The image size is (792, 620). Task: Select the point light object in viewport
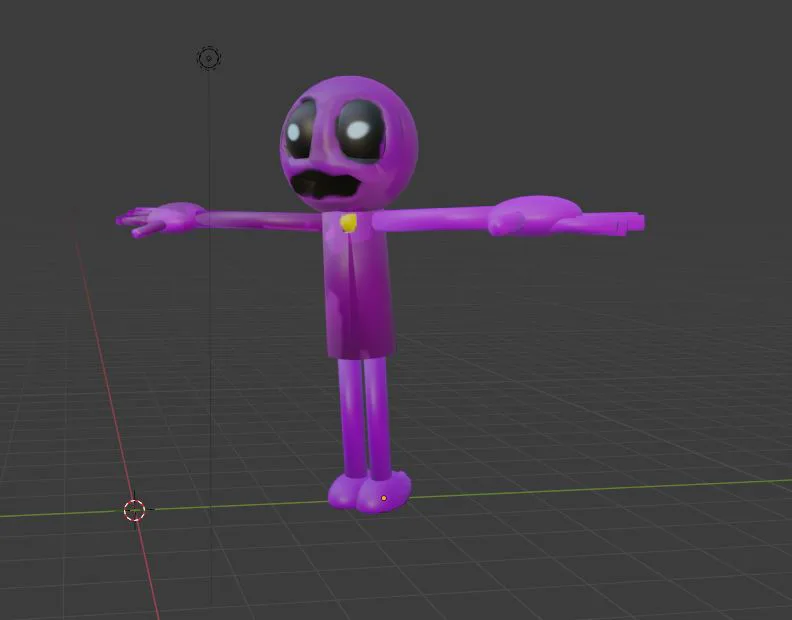point(209,58)
